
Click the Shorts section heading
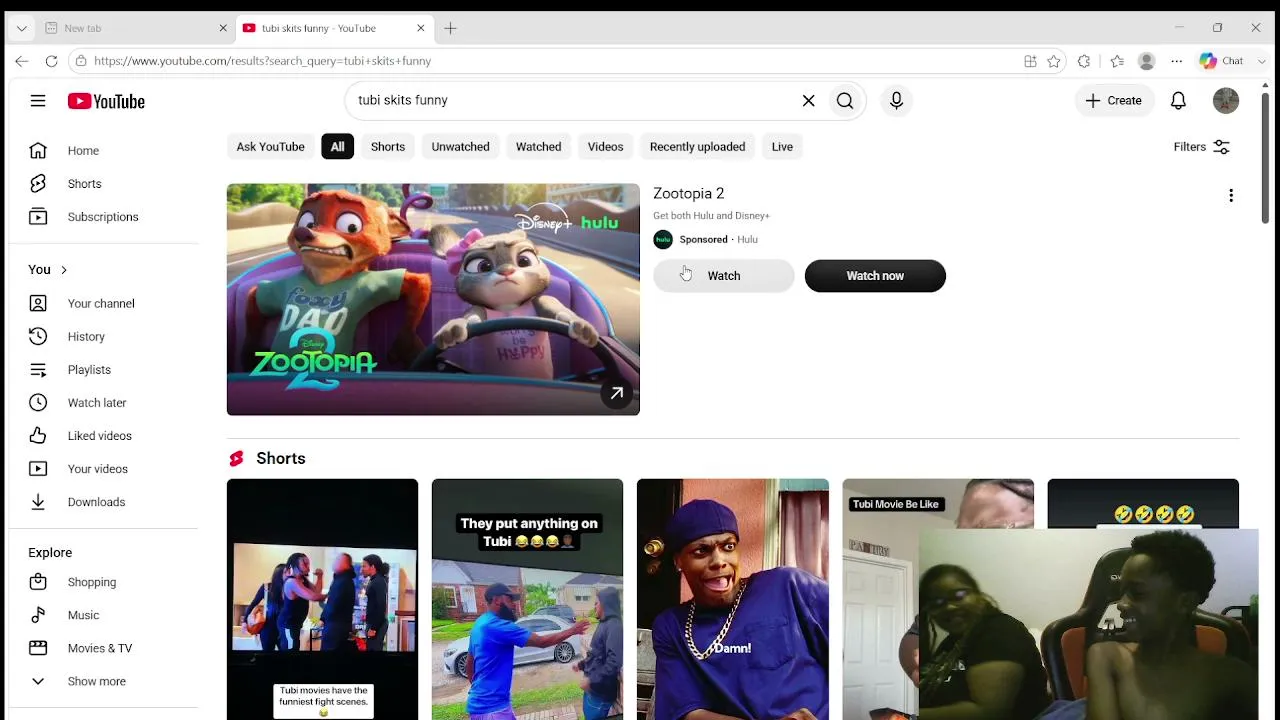[x=280, y=458]
